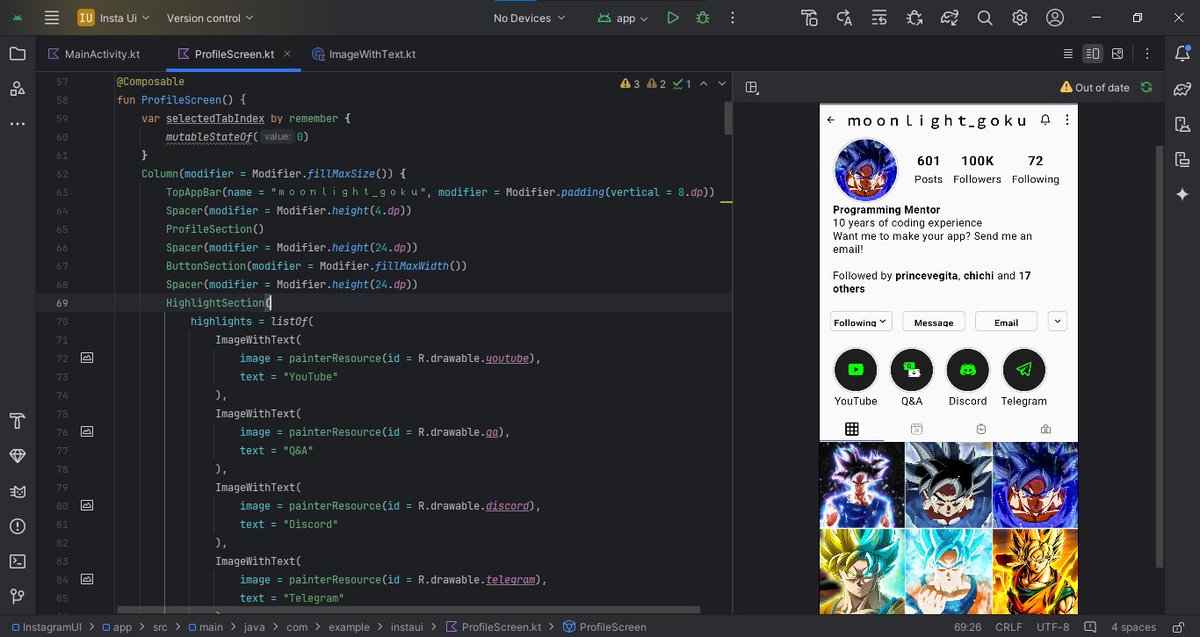The height and width of the screenshot is (637, 1200).
Task: Click Email button in preview
Action: 1006,322
